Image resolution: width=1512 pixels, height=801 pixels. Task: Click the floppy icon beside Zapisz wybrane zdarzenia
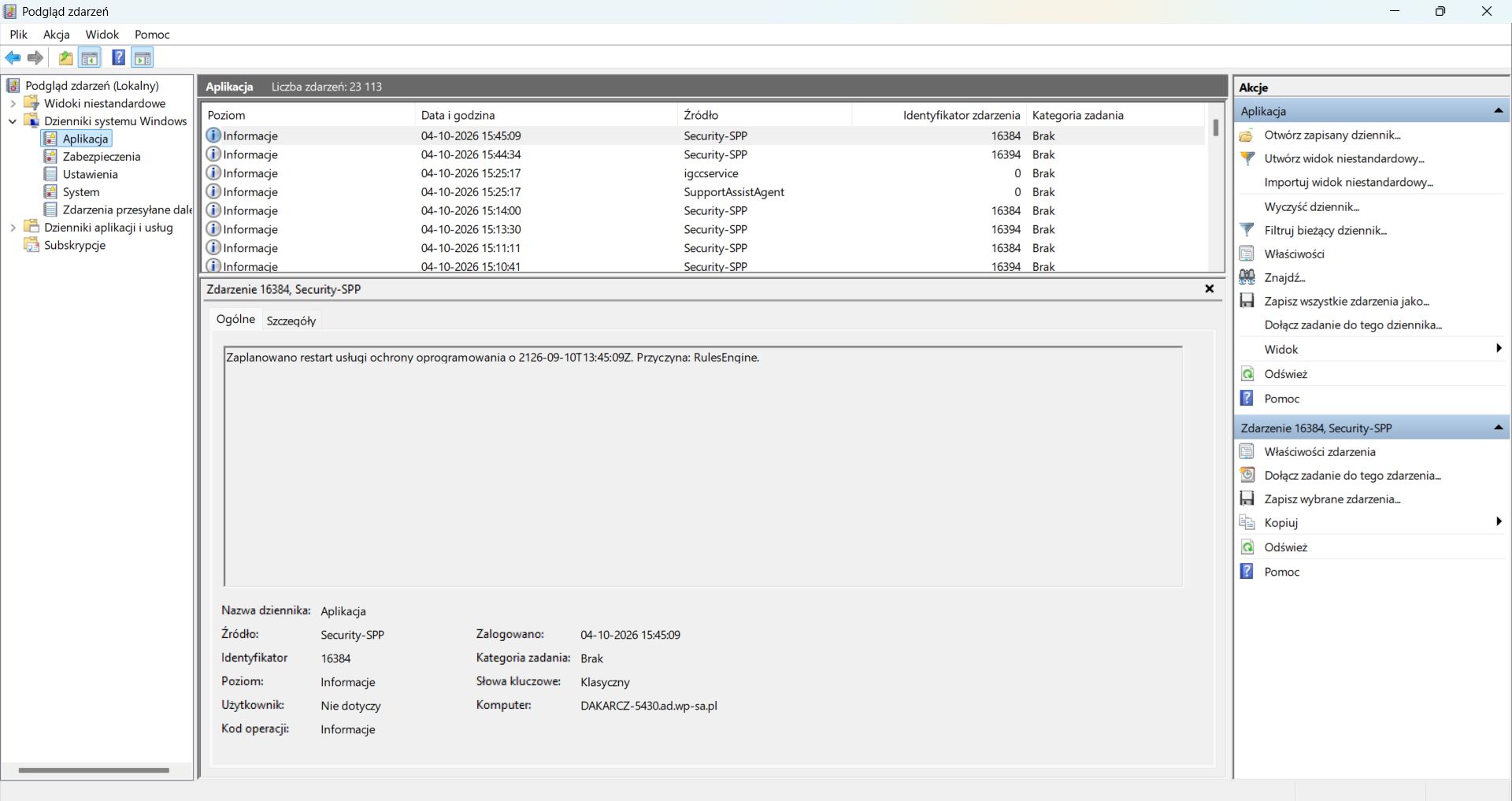click(x=1247, y=499)
